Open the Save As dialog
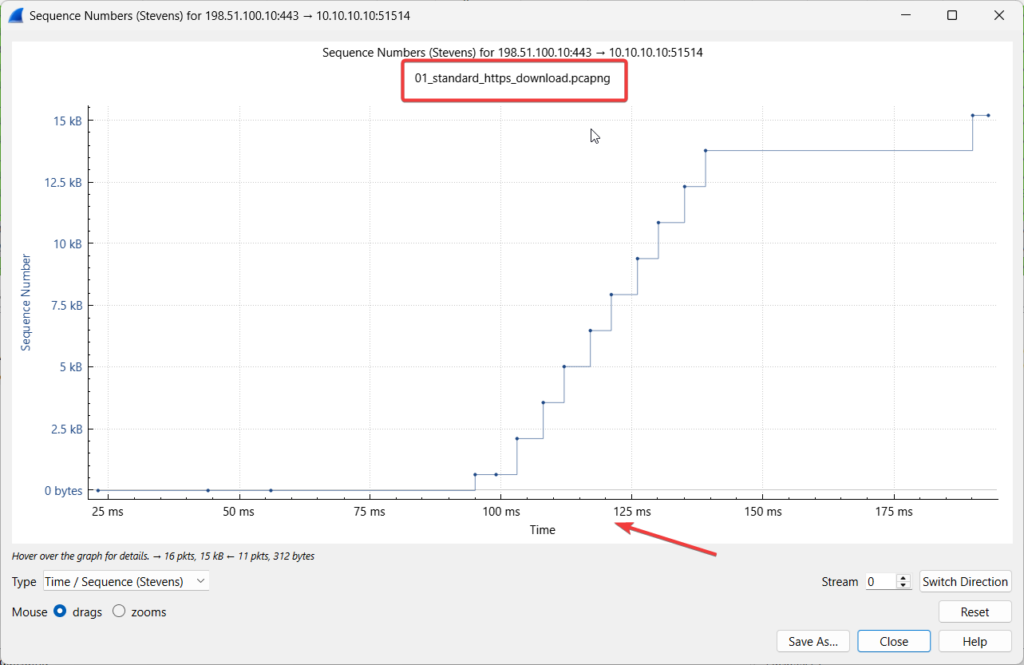This screenshot has width=1024, height=665. (813, 641)
